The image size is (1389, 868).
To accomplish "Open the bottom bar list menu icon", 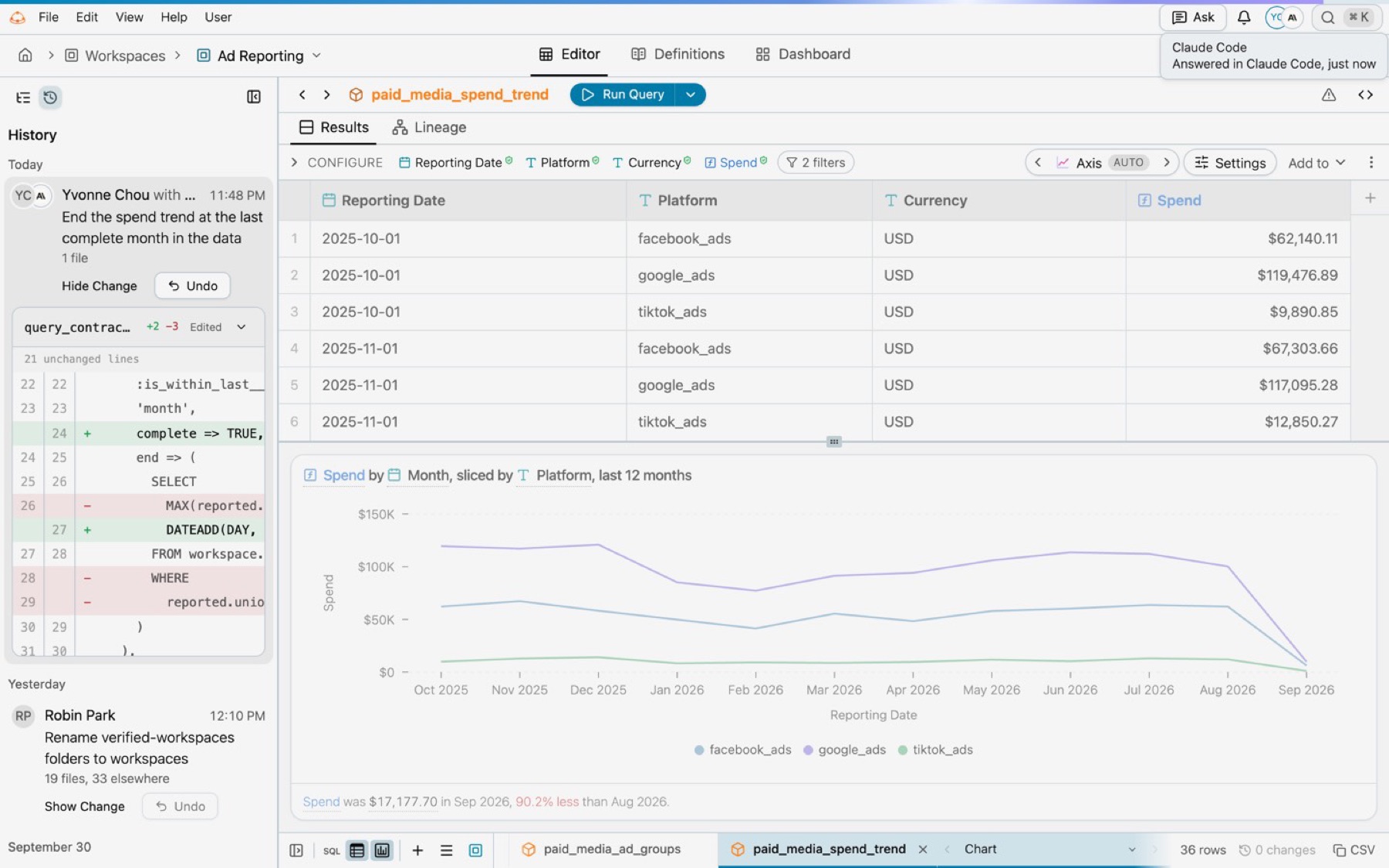I will pyautogui.click(x=446, y=849).
